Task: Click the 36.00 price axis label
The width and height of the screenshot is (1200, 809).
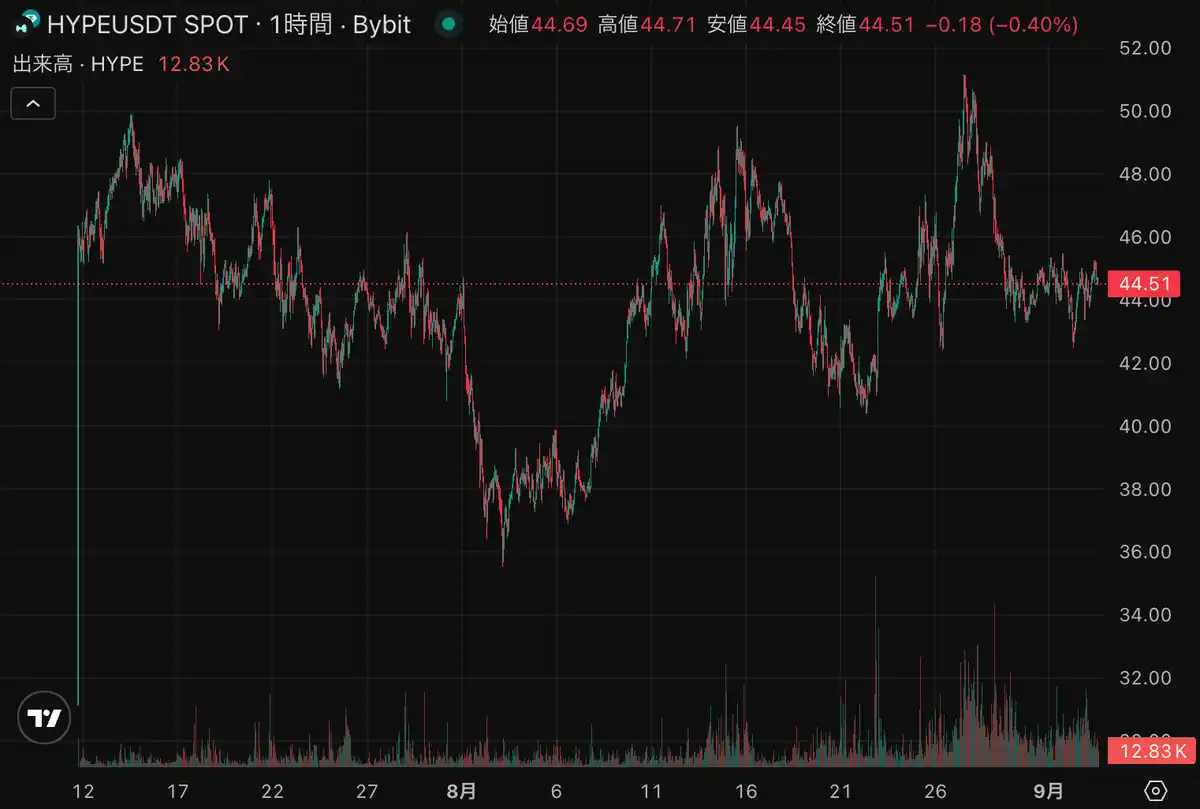Action: (x=1145, y=552)
